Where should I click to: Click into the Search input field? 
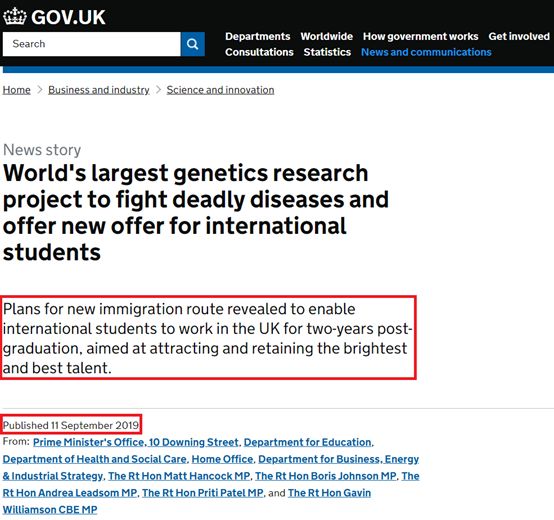point(92,44)
